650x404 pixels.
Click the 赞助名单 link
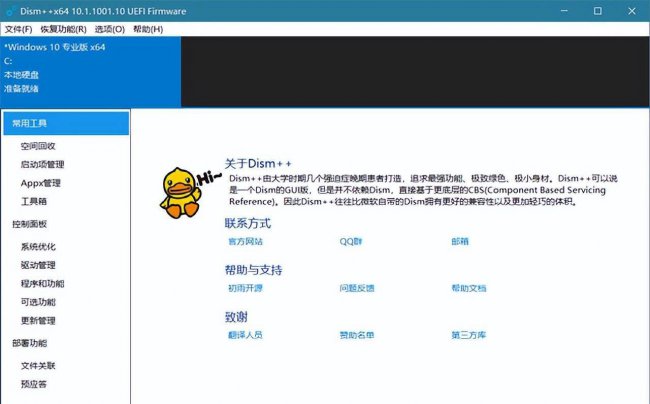pyautogui.click(x=357, y=335)
